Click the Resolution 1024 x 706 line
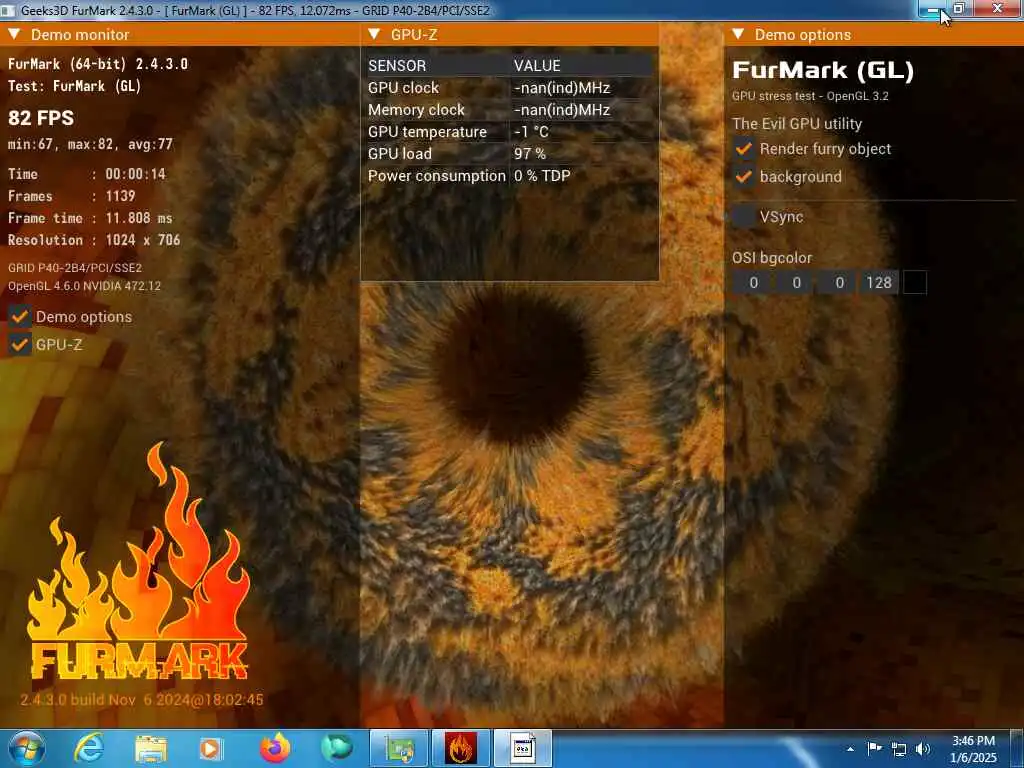Image resolution: width=1024 pixels, height=768 pixels. (x=94, y=240)
